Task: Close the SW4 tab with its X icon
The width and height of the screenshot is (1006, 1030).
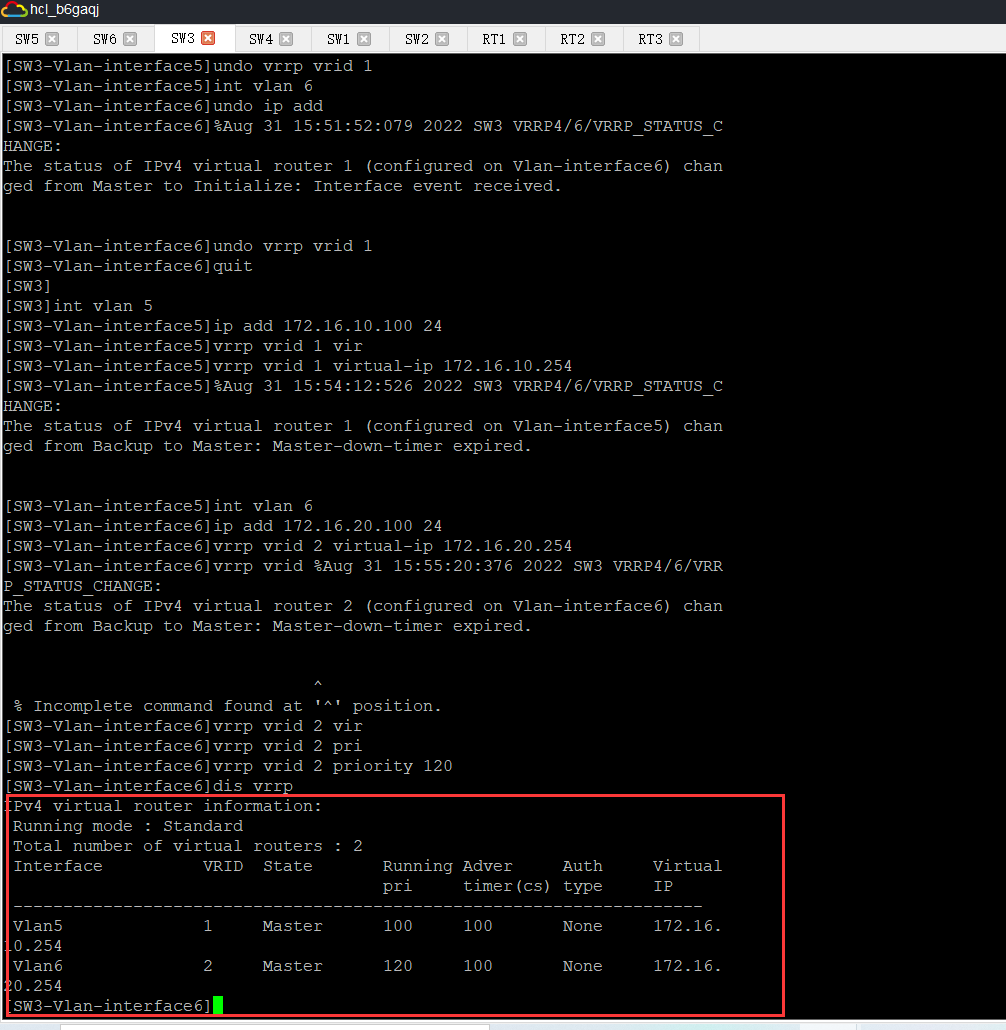Action: click(x=286, y=39)
